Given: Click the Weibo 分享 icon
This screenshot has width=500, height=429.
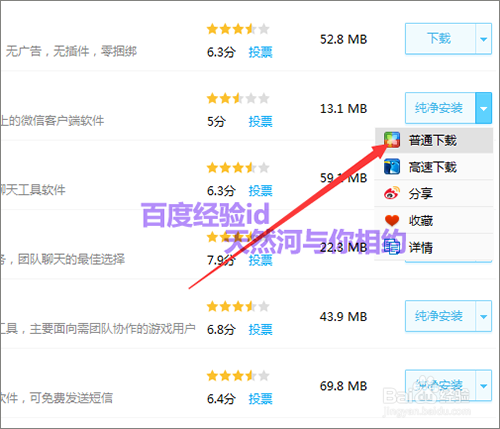Looking at the screenshot, I should pyautogui.click(x=392, y=193).
